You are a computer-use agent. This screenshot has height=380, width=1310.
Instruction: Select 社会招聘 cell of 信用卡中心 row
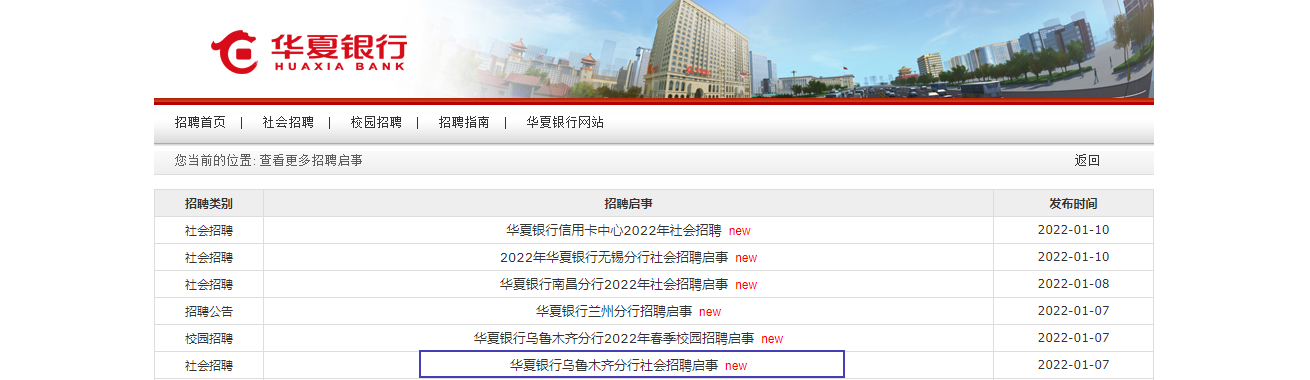[209, 230]
